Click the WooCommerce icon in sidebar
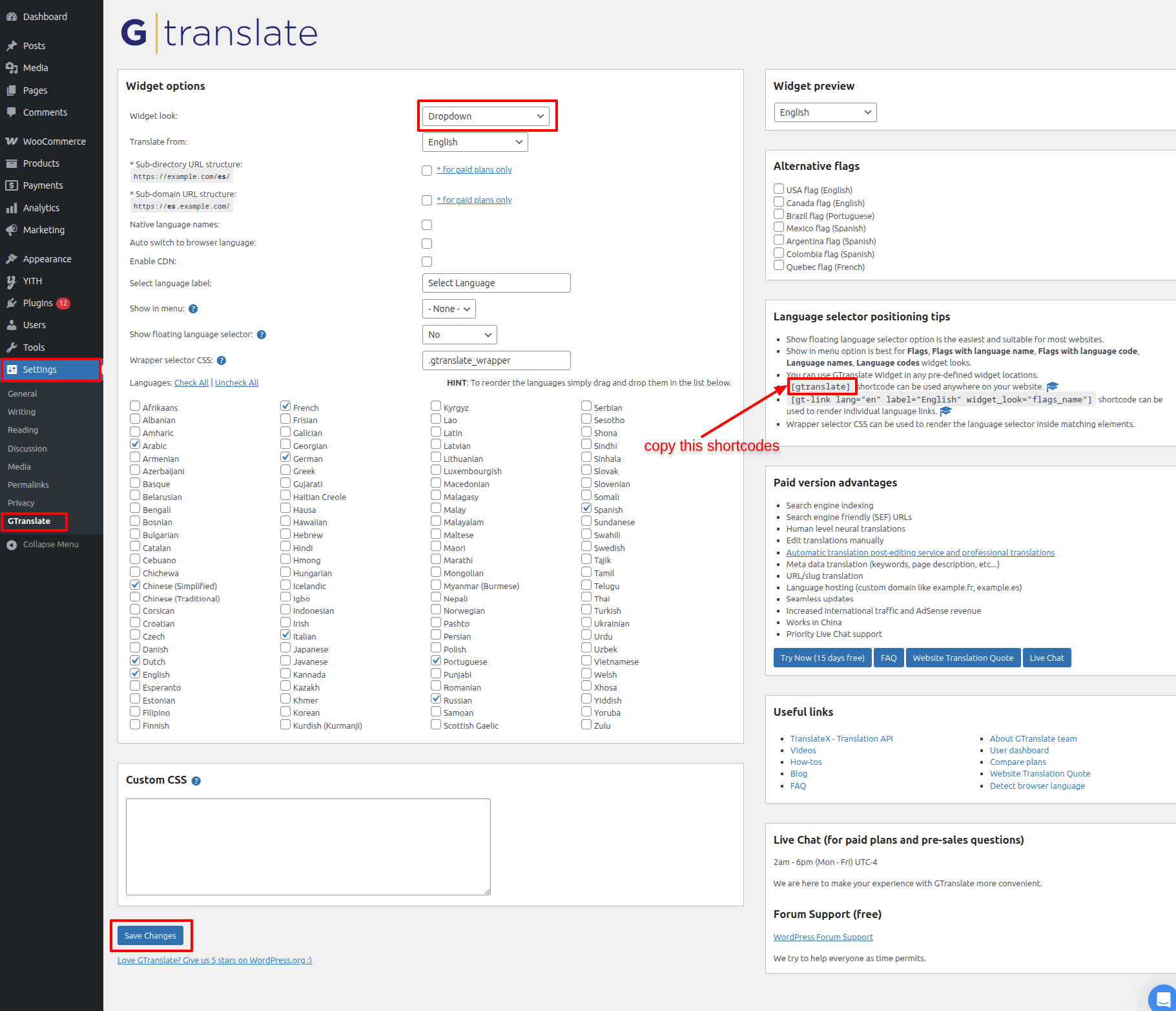This screenshot has height=1011, width=1176. pyautogui.click(x=12, y=141)
